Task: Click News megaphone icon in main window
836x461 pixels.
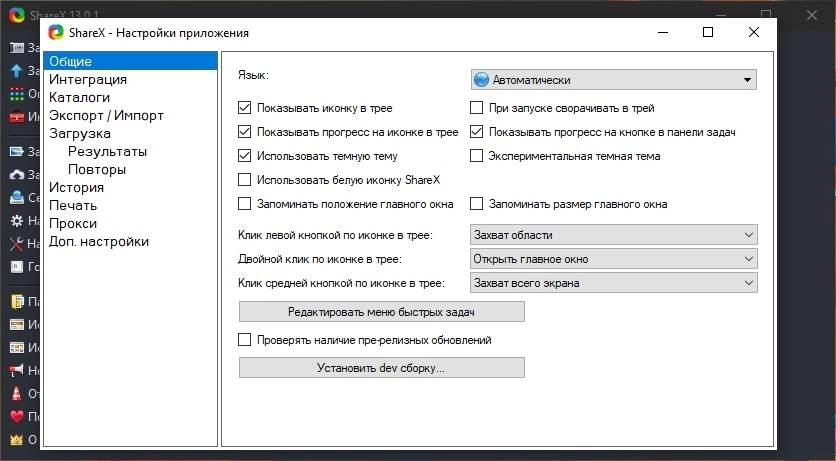Action: 17,370
